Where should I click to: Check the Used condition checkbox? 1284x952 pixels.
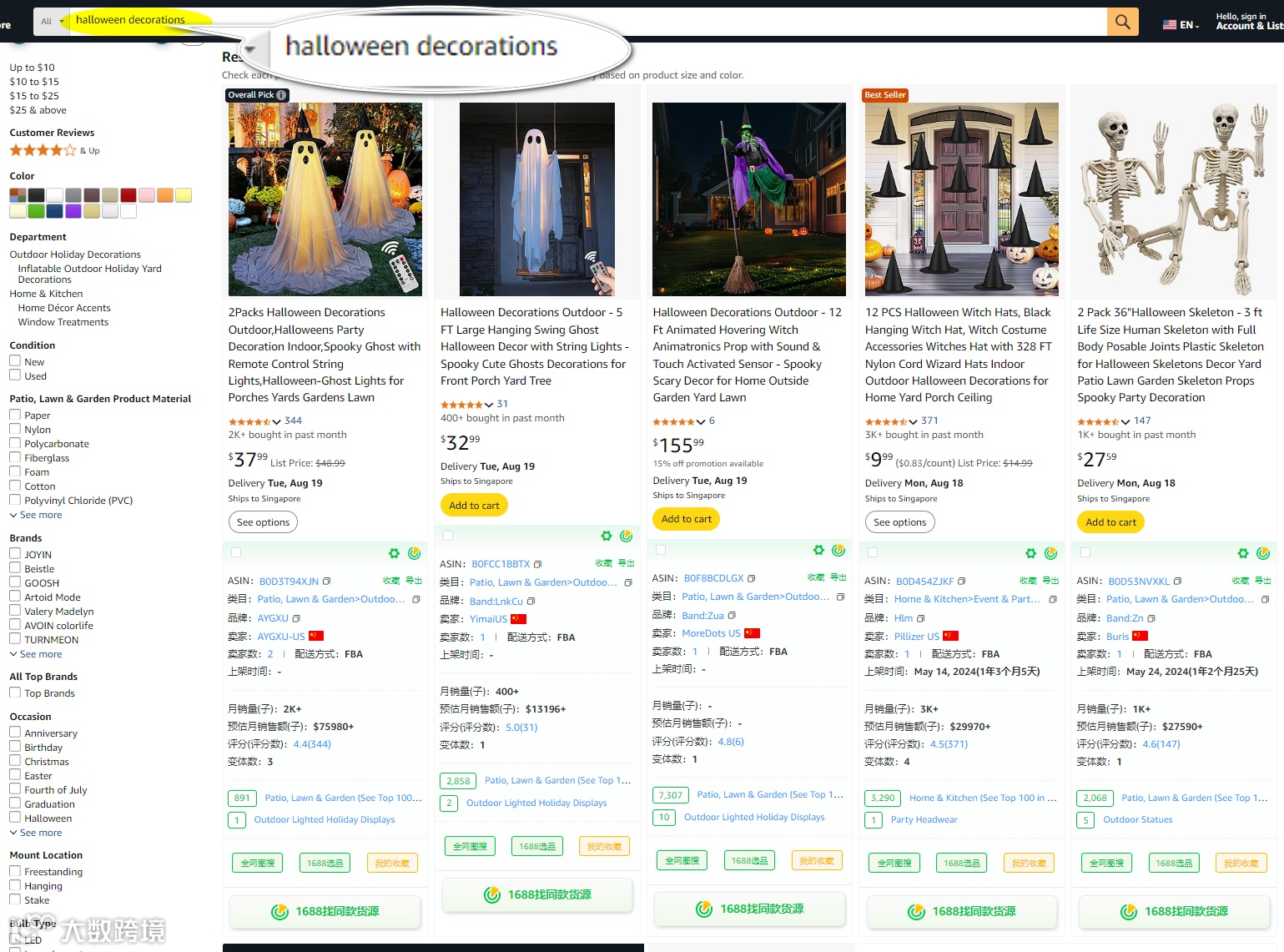[x=15, y=375]
